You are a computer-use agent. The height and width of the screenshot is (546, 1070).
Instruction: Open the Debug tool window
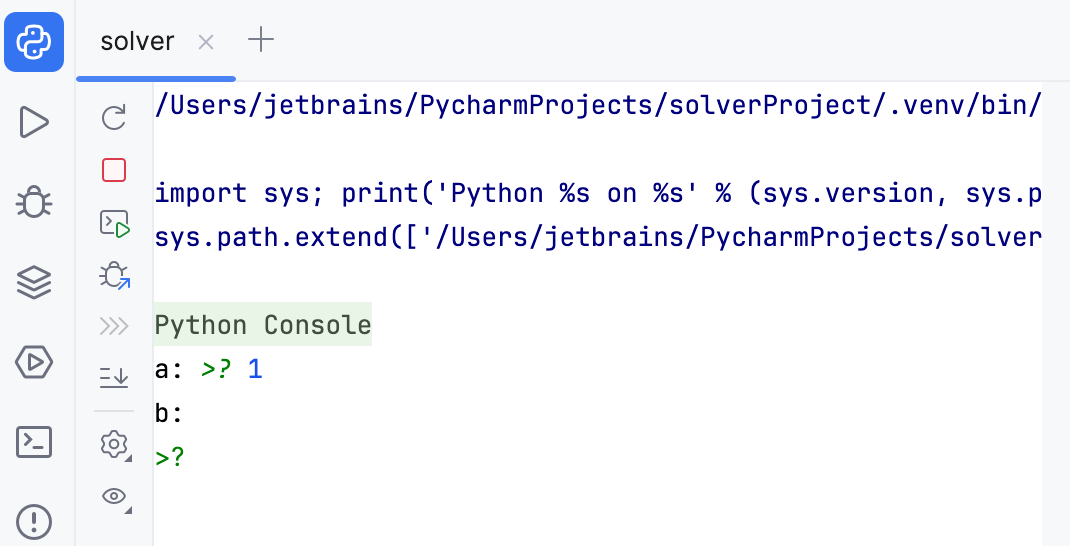click(x=34, y=203)
